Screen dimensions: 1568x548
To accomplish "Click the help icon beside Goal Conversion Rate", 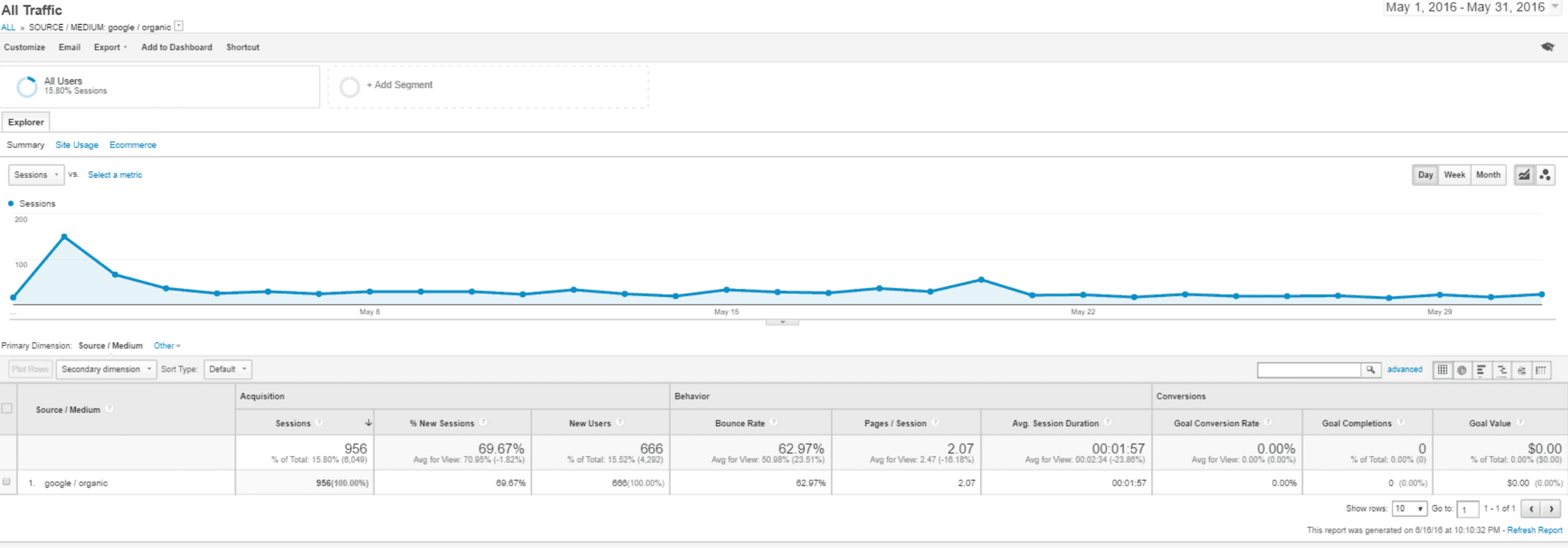I will pyautogui.click(x=1268, y=423).
